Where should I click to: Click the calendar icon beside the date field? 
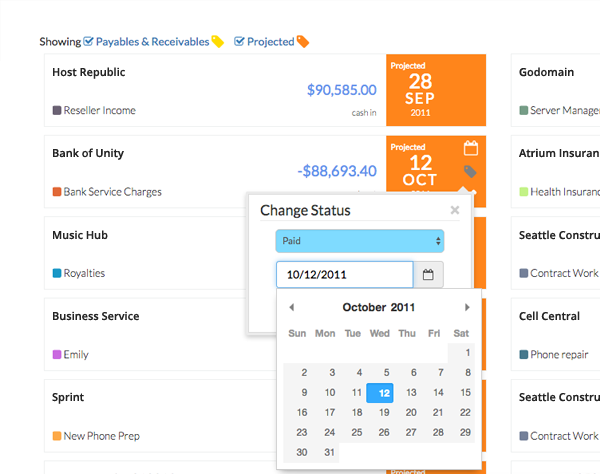429,274
